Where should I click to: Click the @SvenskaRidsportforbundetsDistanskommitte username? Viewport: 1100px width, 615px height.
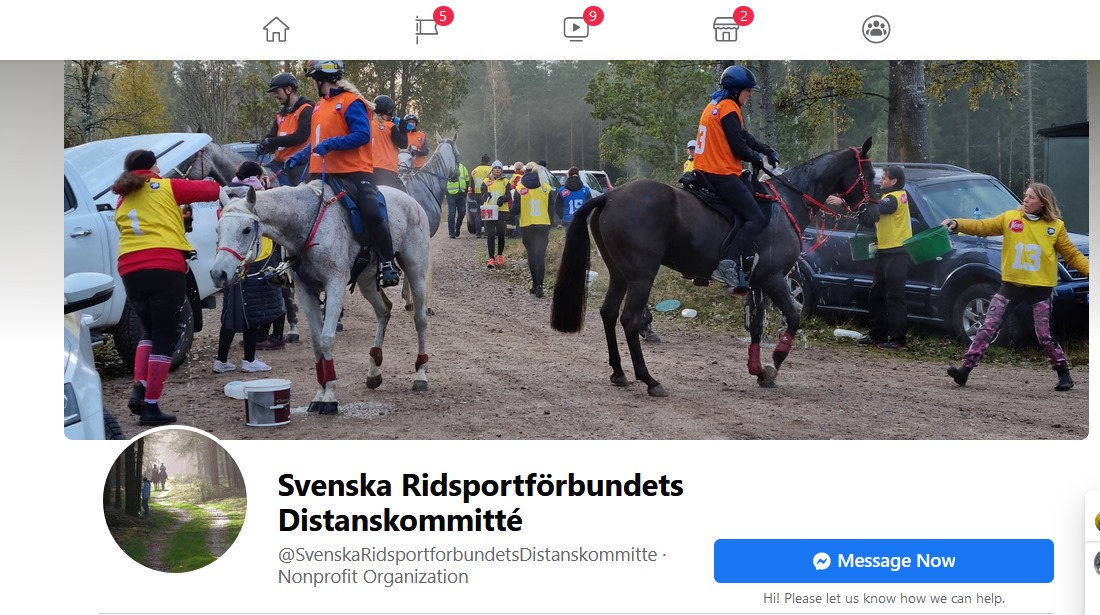click(x=467, y=555)
